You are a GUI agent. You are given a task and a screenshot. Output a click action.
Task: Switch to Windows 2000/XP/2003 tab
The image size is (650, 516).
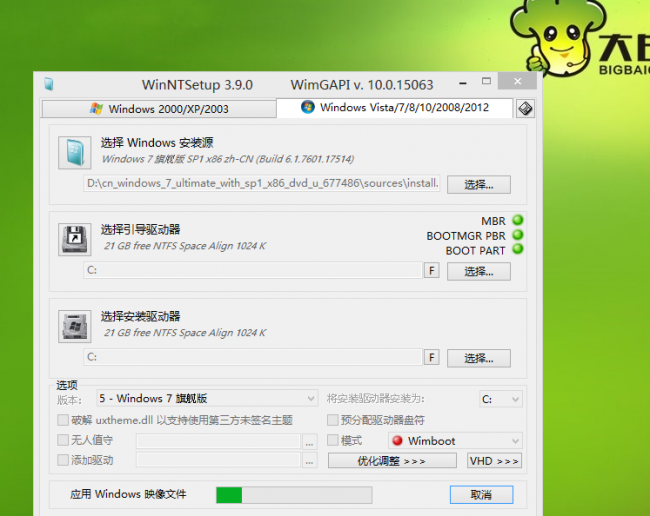[159, 109]
